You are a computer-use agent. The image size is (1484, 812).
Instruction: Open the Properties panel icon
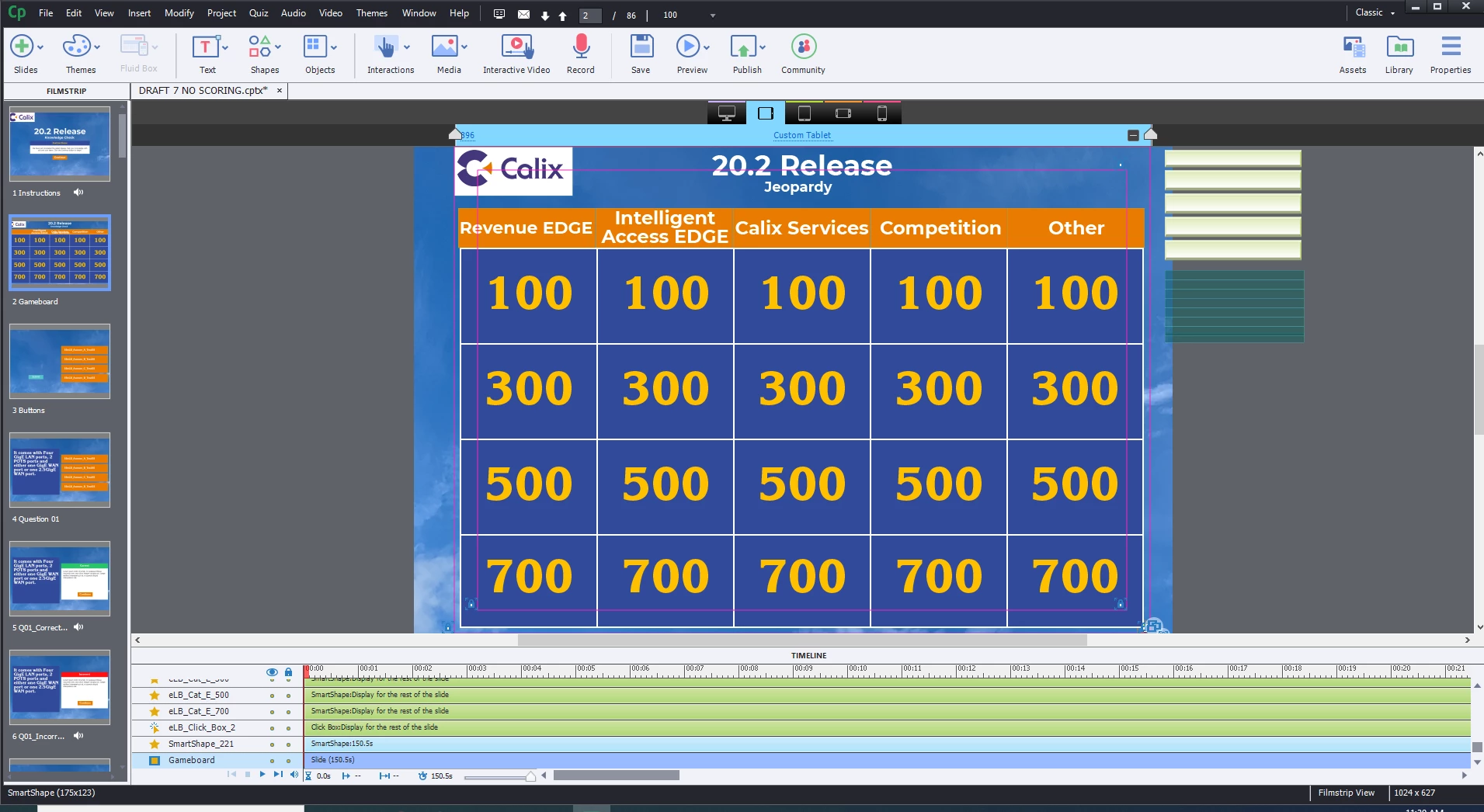(x=1451, y=47)
